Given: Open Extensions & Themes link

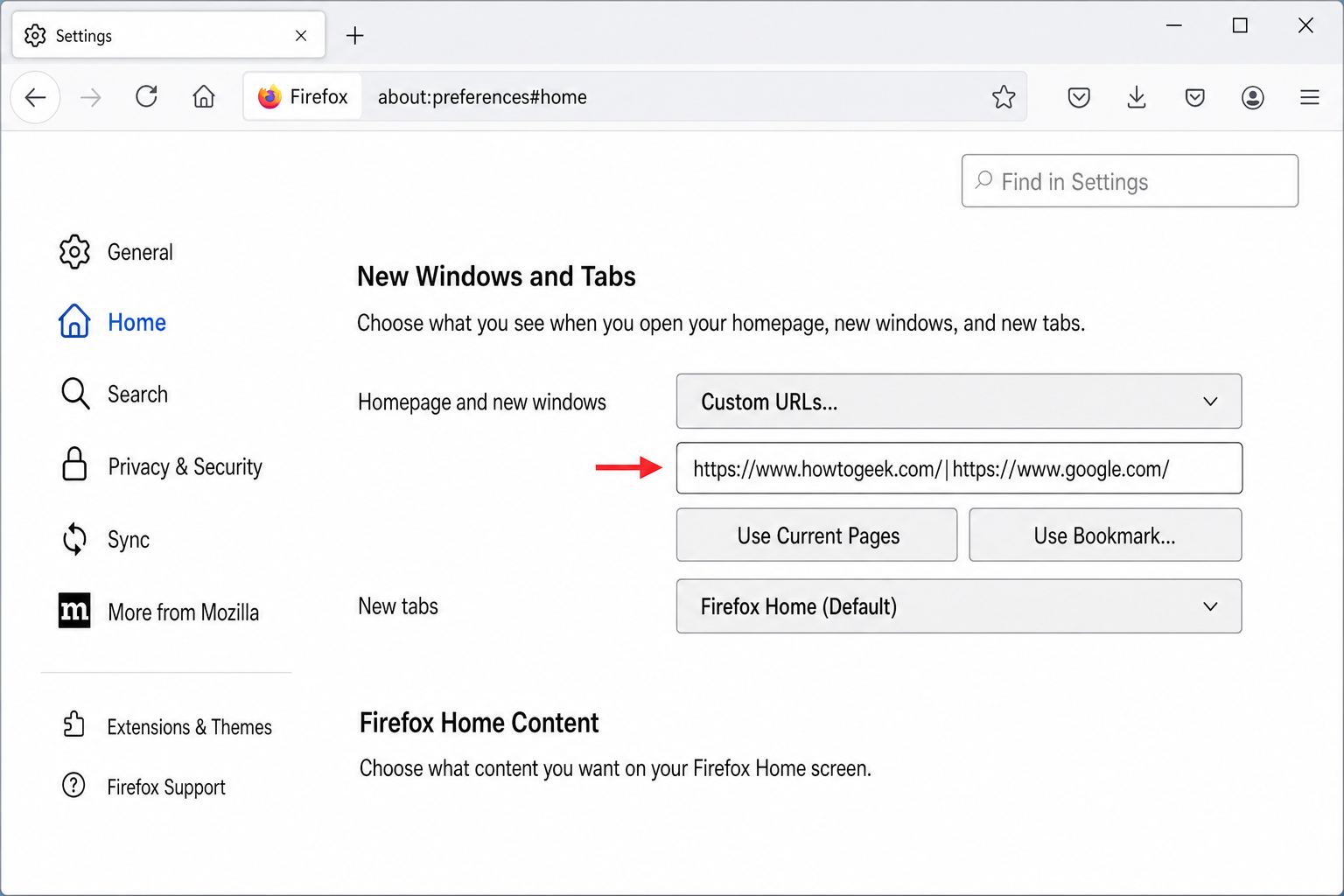Looking at the screenshot, I should tap(189, 727).
